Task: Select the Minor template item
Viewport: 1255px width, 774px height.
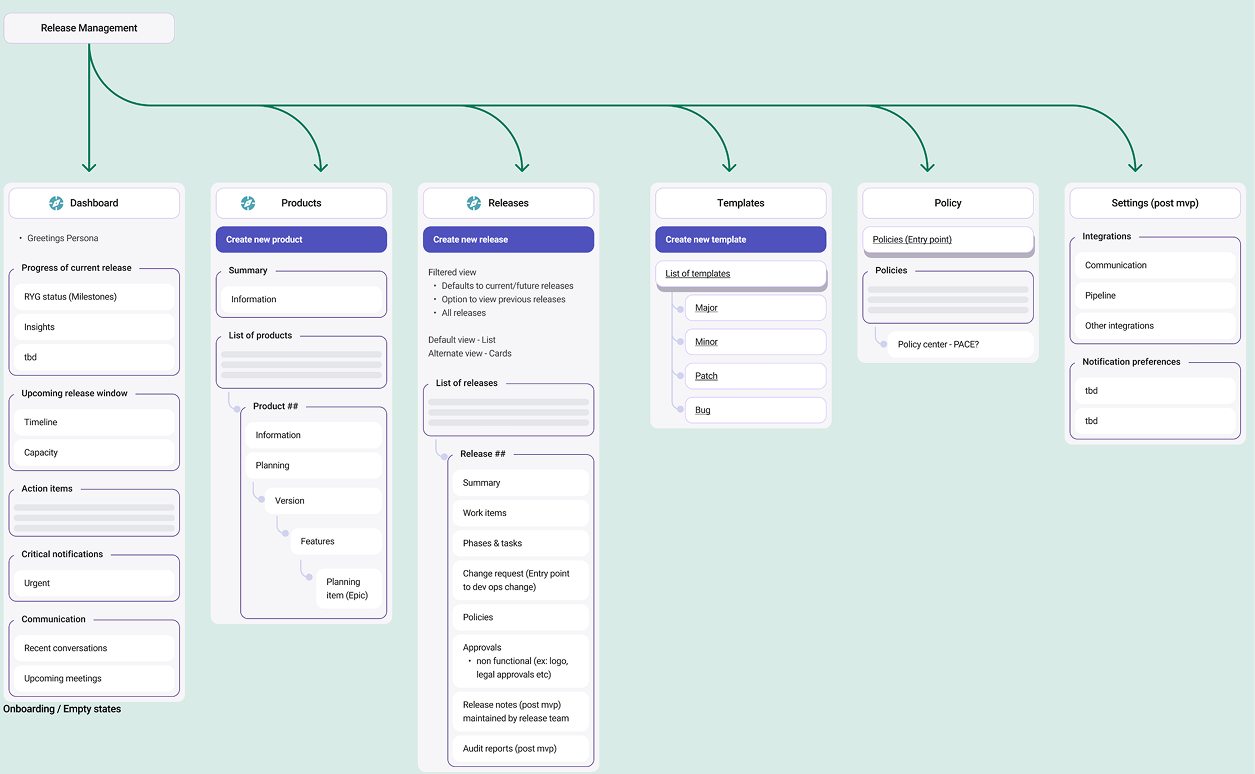Action: point(756,342)
